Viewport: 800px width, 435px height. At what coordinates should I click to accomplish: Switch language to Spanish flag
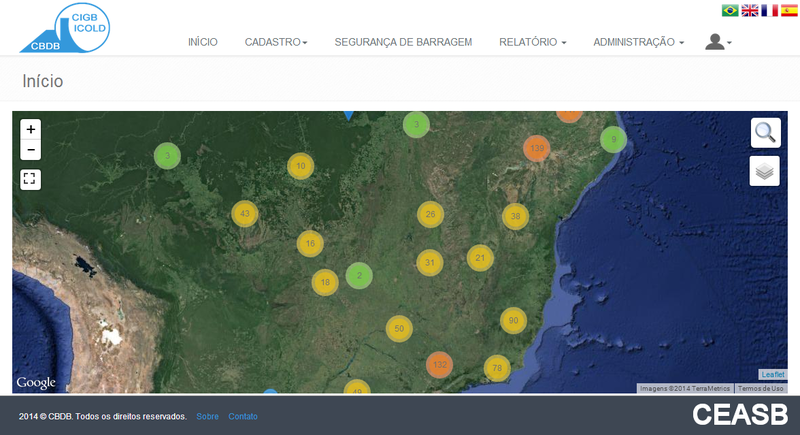tap(789, 10)
